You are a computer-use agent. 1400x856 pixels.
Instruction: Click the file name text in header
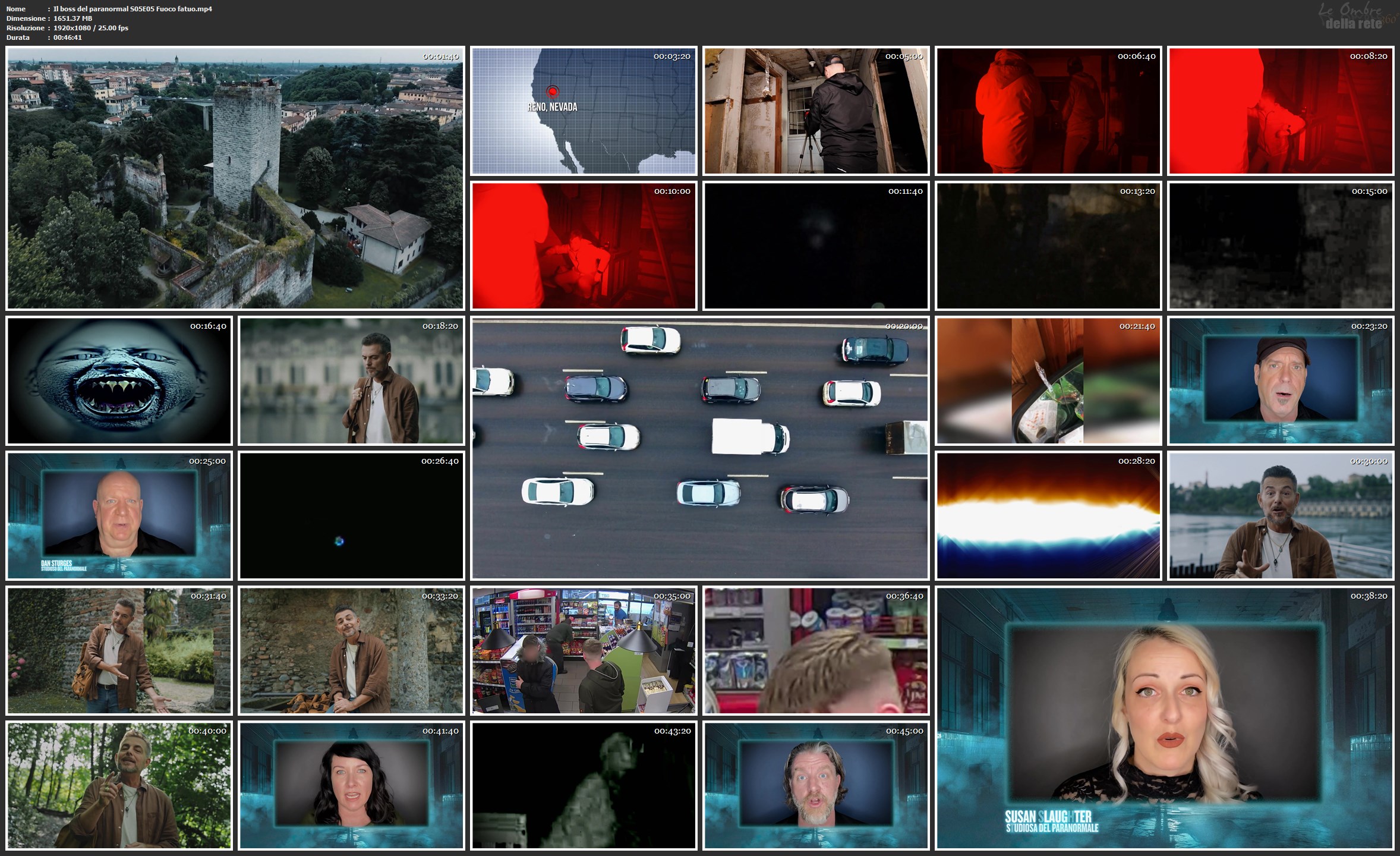pos(133,9)
